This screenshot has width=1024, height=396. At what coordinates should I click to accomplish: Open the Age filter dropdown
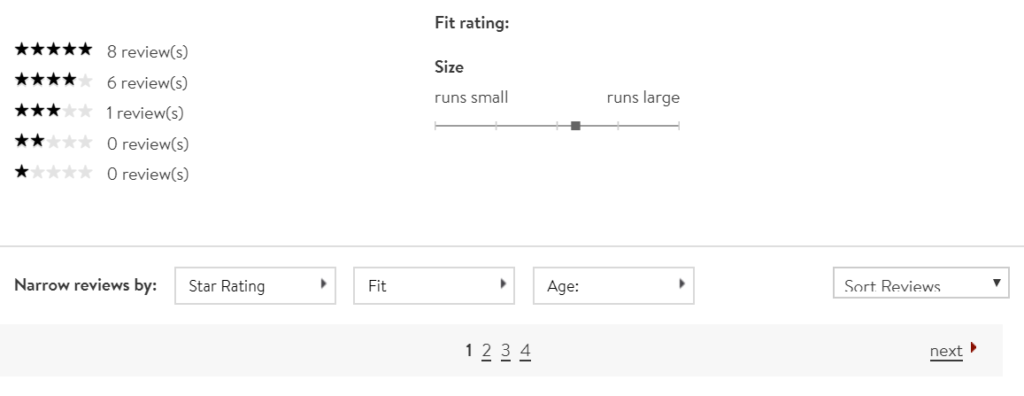(614, 286)
